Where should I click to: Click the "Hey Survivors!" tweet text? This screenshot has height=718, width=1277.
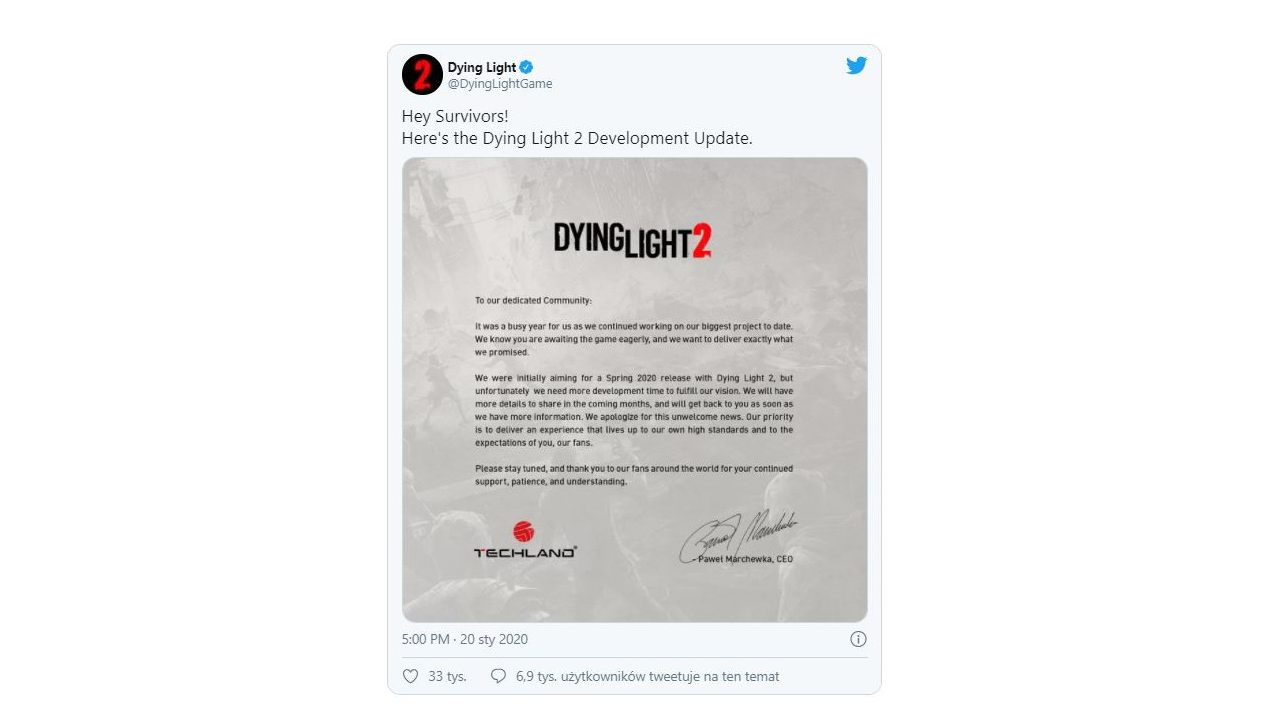coord(455,116)
